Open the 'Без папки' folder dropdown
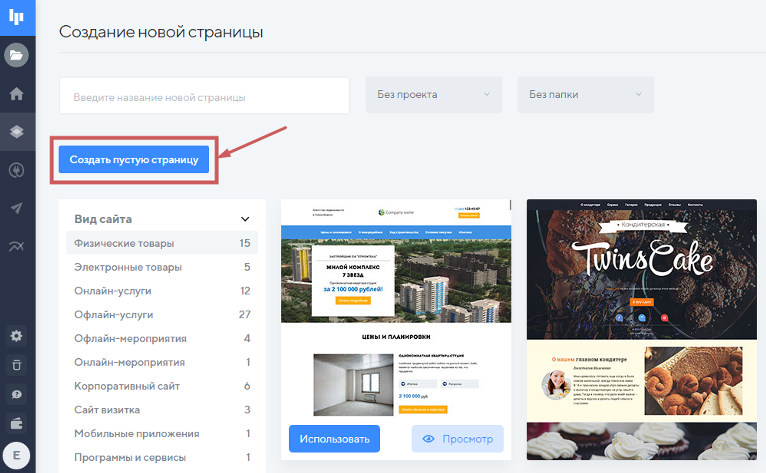This screenshot has height=473, width=766. click(x=585, y=95)
